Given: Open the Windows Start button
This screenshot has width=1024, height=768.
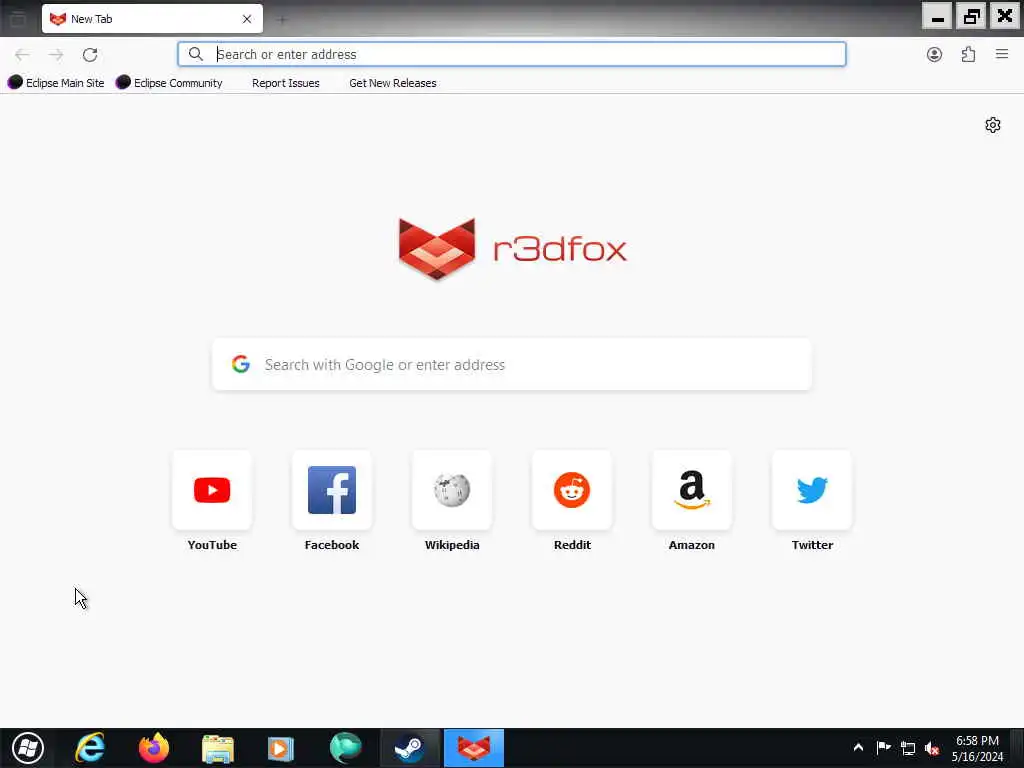Looking at the screenshot, I should click(x=27, y=748).
